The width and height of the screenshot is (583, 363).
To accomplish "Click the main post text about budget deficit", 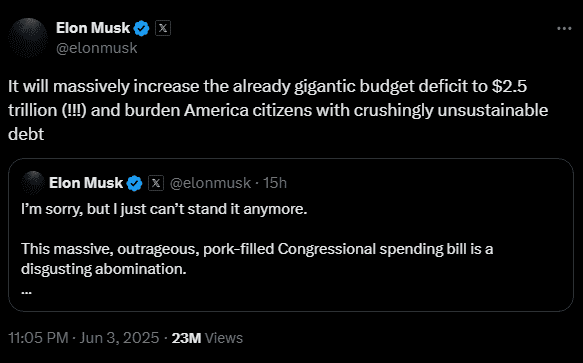I will point(278,110).
